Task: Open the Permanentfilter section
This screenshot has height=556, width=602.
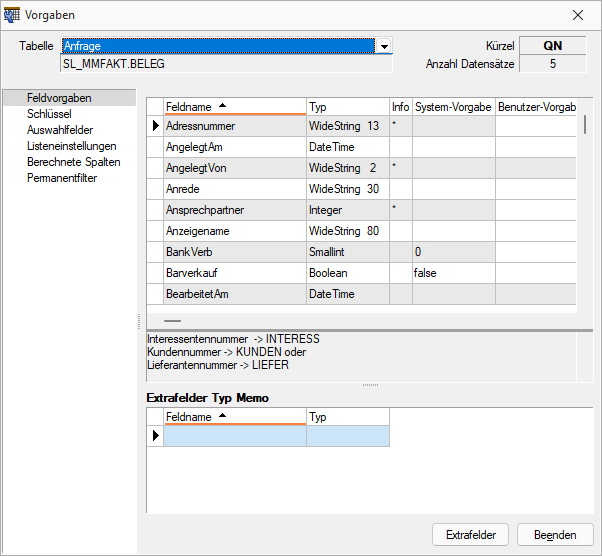Action: click(62, 178)
